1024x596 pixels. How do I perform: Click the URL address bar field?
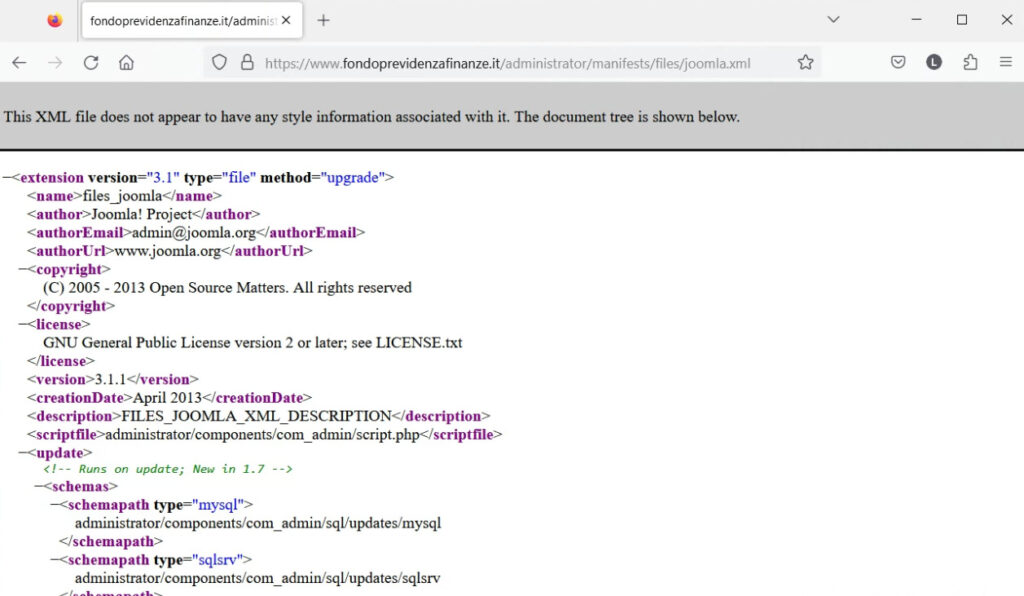[x=520, y=63]
